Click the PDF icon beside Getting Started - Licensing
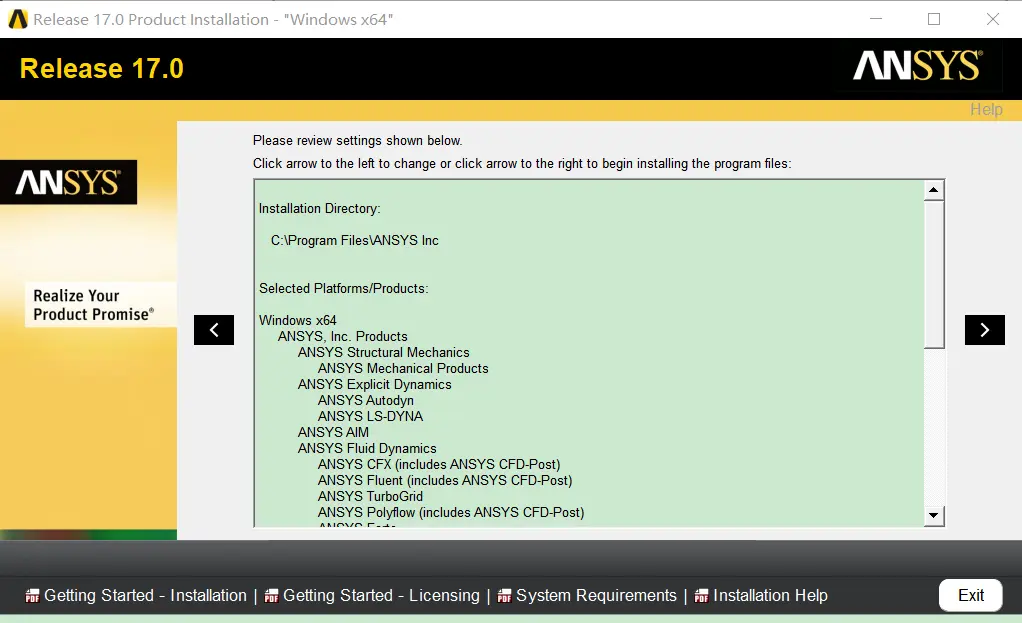 (271, 596)
